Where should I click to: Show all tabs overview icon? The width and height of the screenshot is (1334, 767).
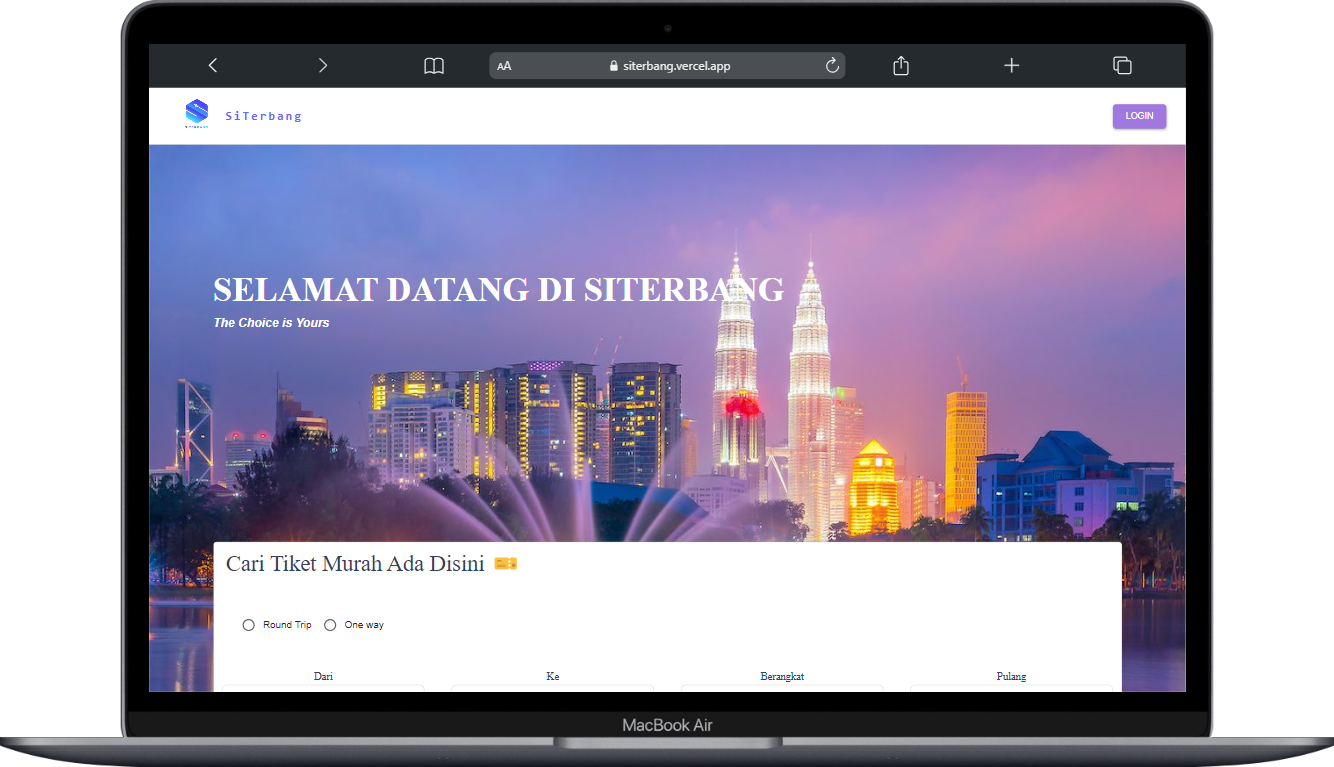[1122, 66]
